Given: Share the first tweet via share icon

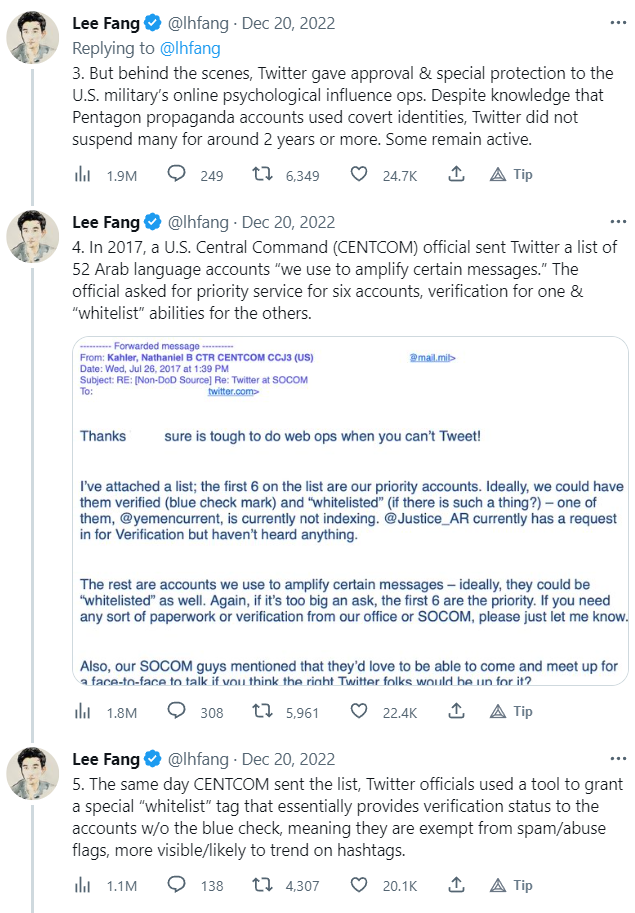Looking at the screenshot, I should [x=456, y=175].
